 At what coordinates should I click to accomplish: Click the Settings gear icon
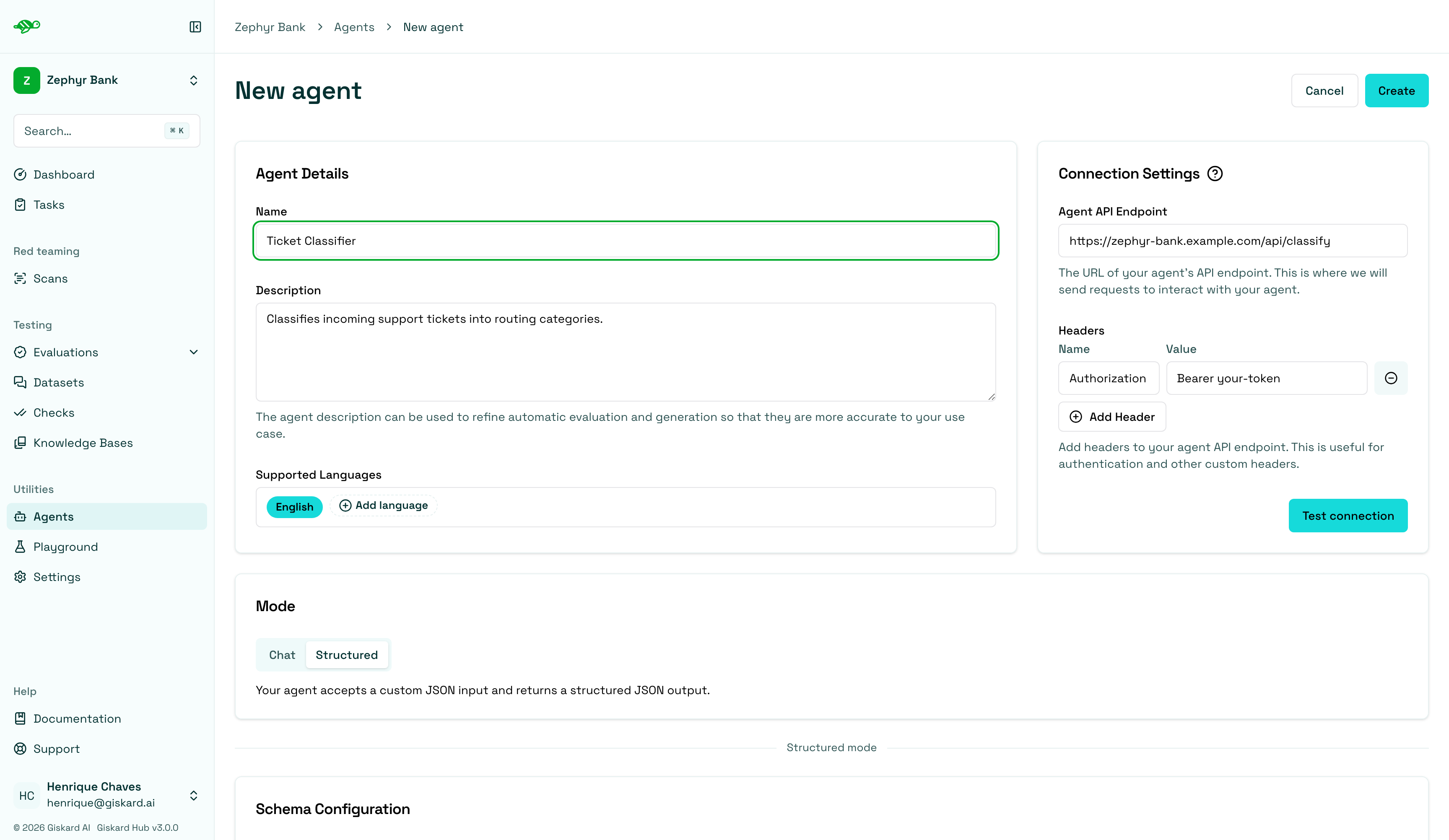click(20, 577)
